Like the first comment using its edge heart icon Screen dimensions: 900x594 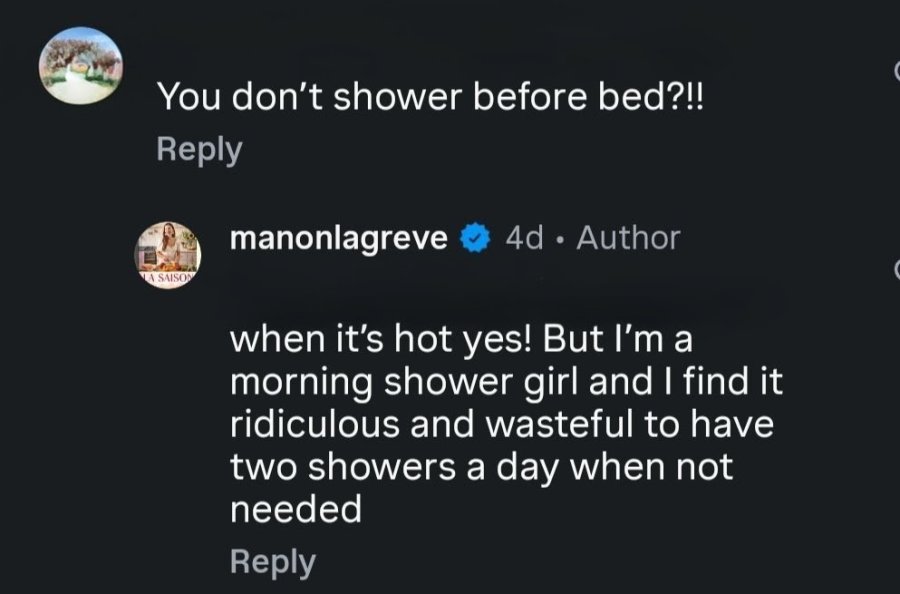(x=897, y=71)
